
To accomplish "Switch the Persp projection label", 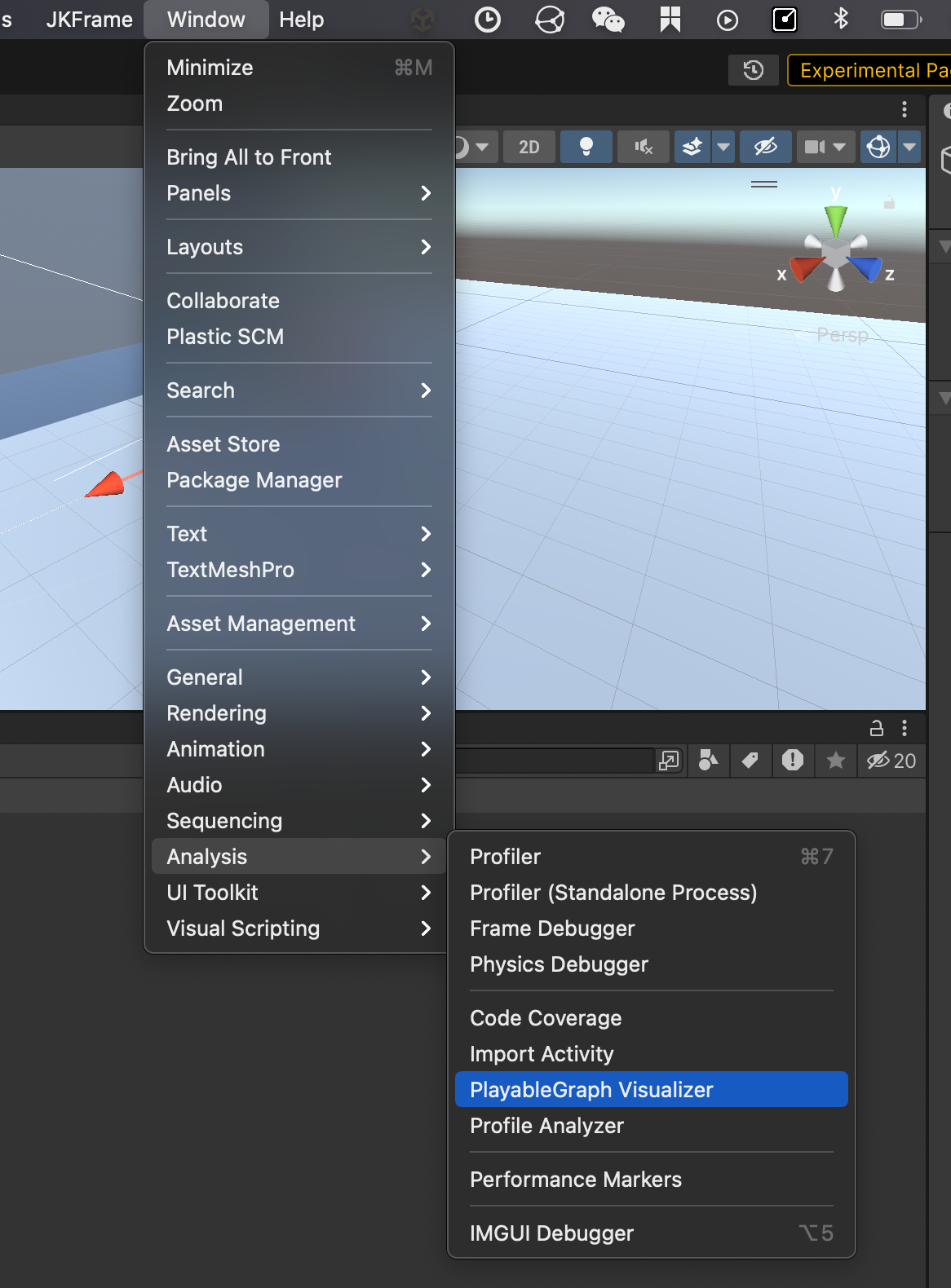I will coord(843,335).
